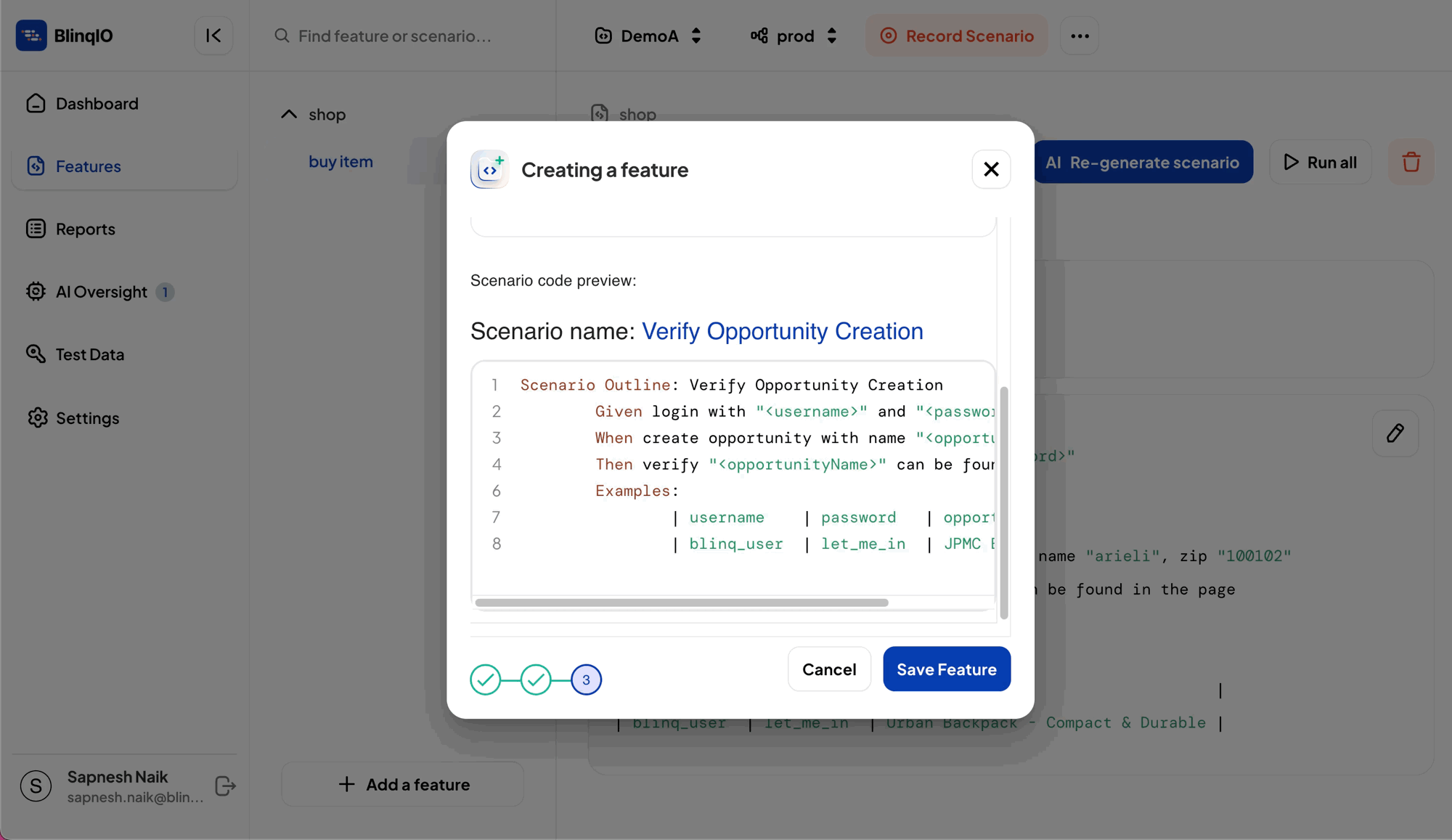Select wizard step 3 indicator

point(586,680)
